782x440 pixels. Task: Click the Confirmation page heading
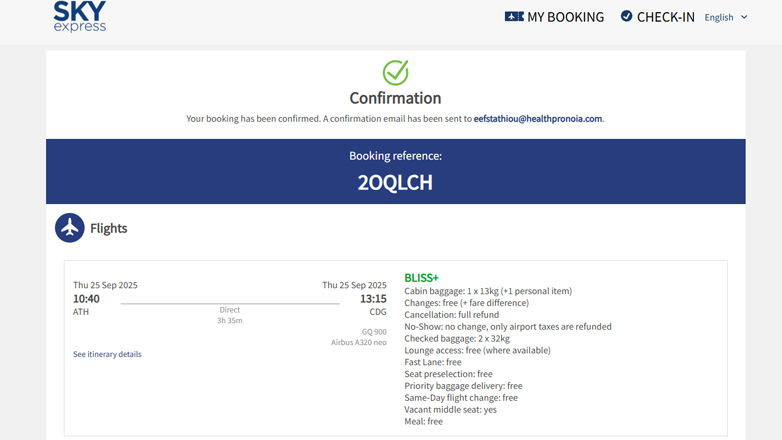point(395,98)
